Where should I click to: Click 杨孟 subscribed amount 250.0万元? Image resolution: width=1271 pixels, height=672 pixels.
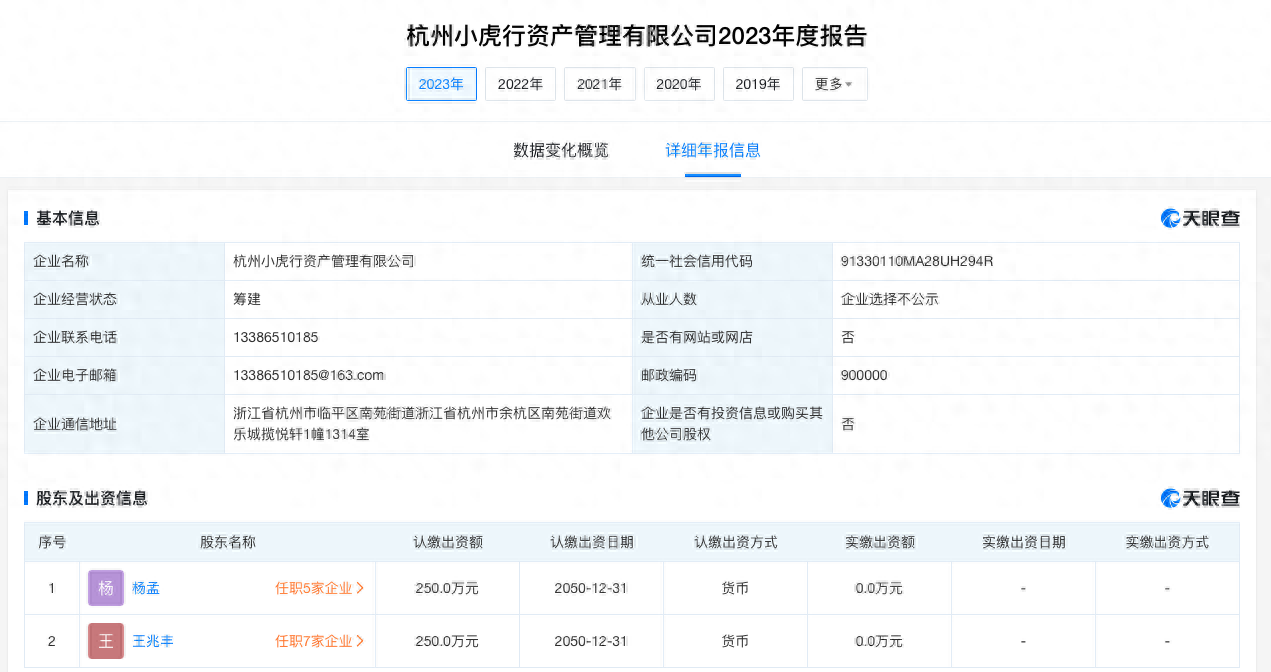(447, 588)
